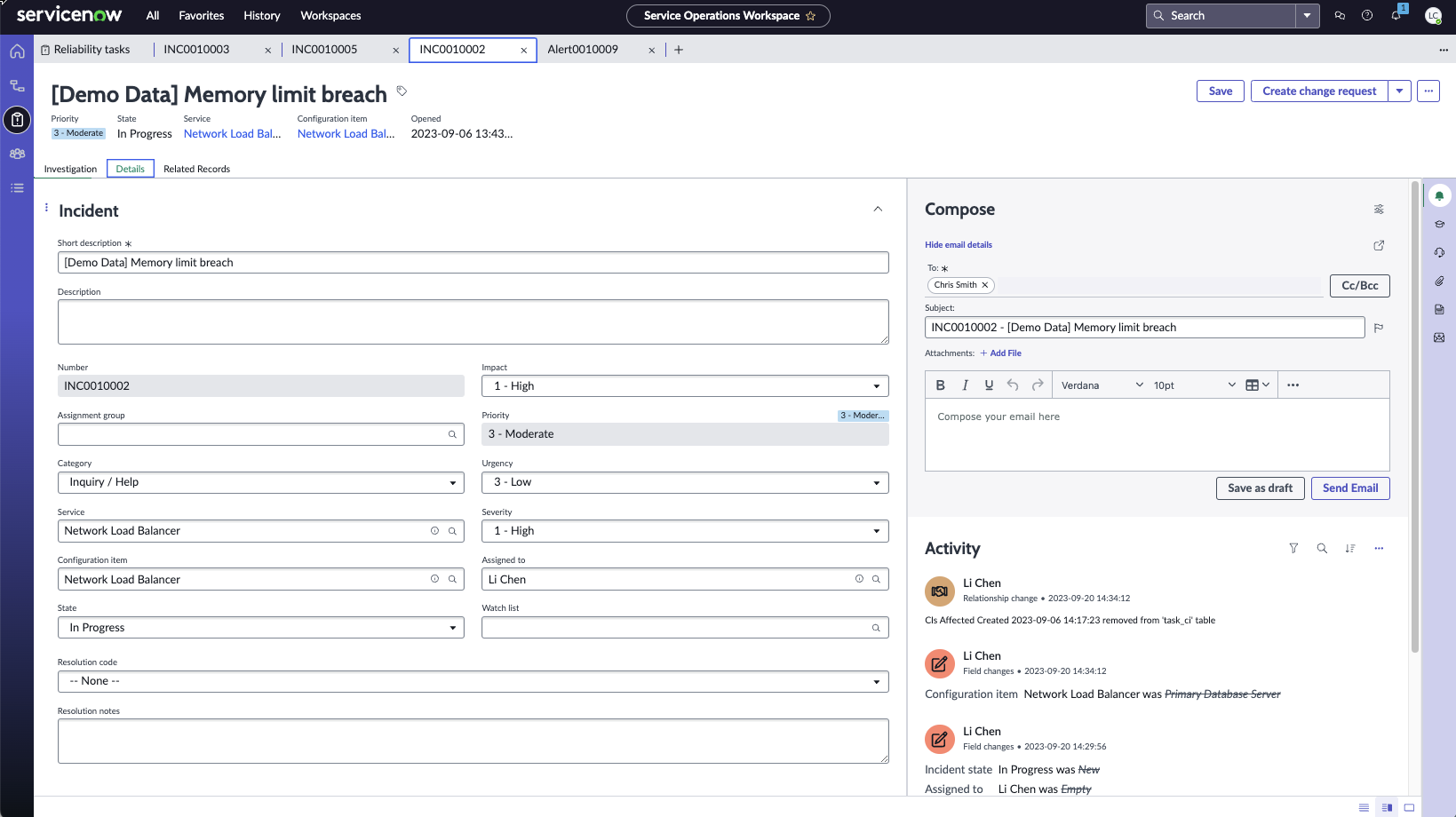
Task: Click the favorite star on Service Operations Workspace
Action: (810, 16)
